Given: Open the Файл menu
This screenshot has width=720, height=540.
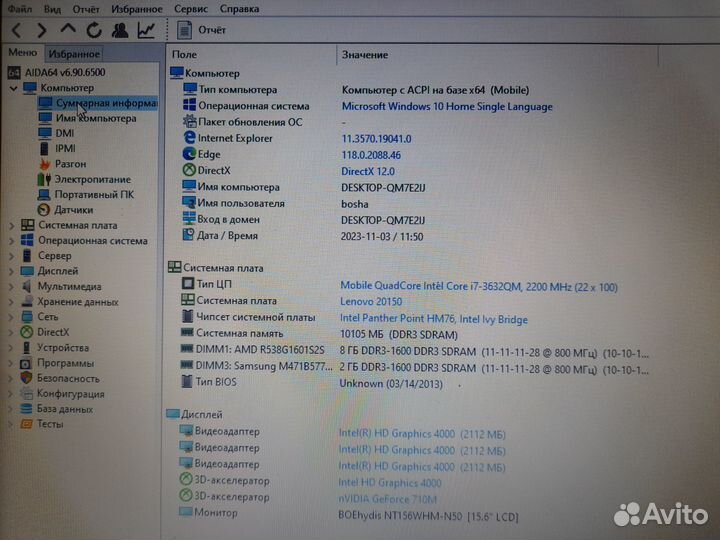Looking at the screenshot, I should click(20, 9).
